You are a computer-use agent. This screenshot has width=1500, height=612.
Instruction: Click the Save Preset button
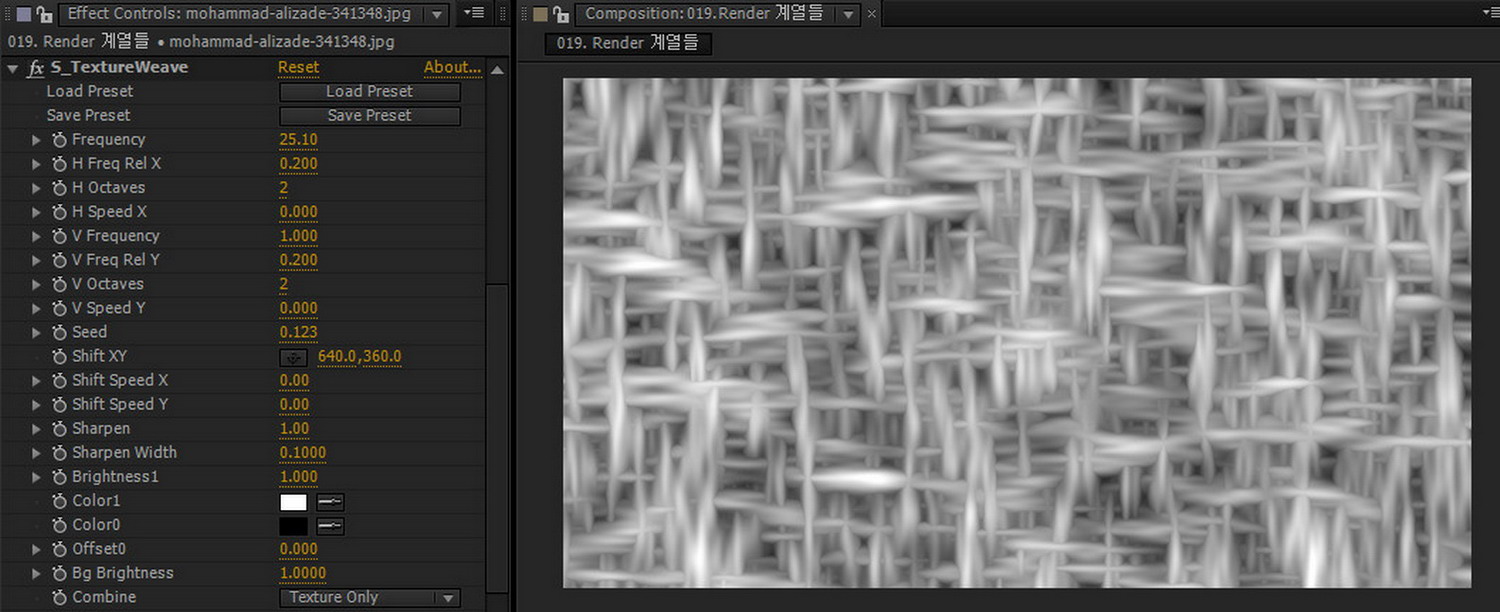(x=370, y=115)
